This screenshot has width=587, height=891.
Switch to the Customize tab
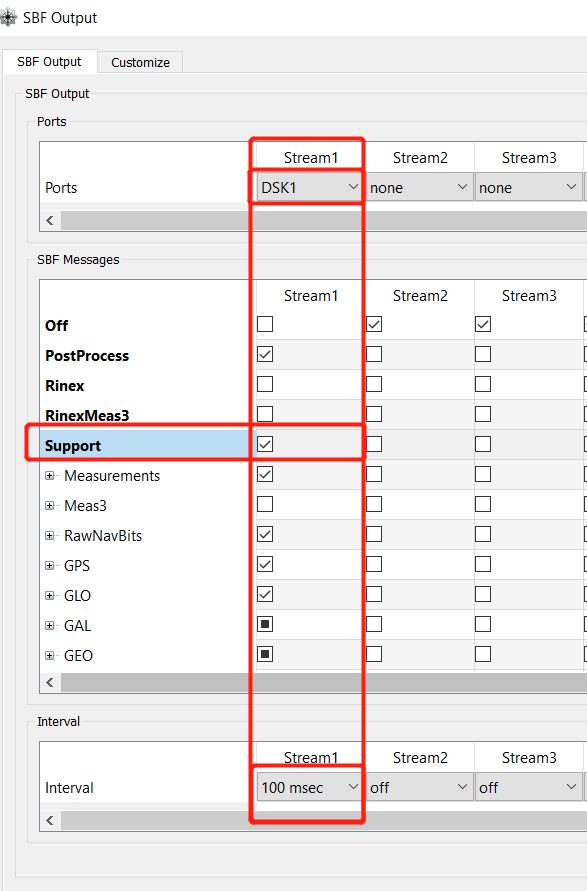click(x=140, y=63)
